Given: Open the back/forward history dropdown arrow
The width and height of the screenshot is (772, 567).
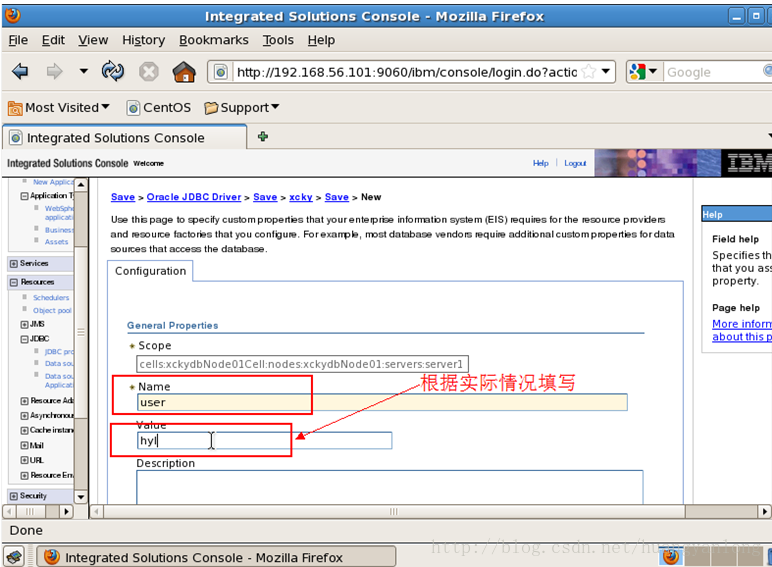Looking at the screenshot, I should [84, 71].
